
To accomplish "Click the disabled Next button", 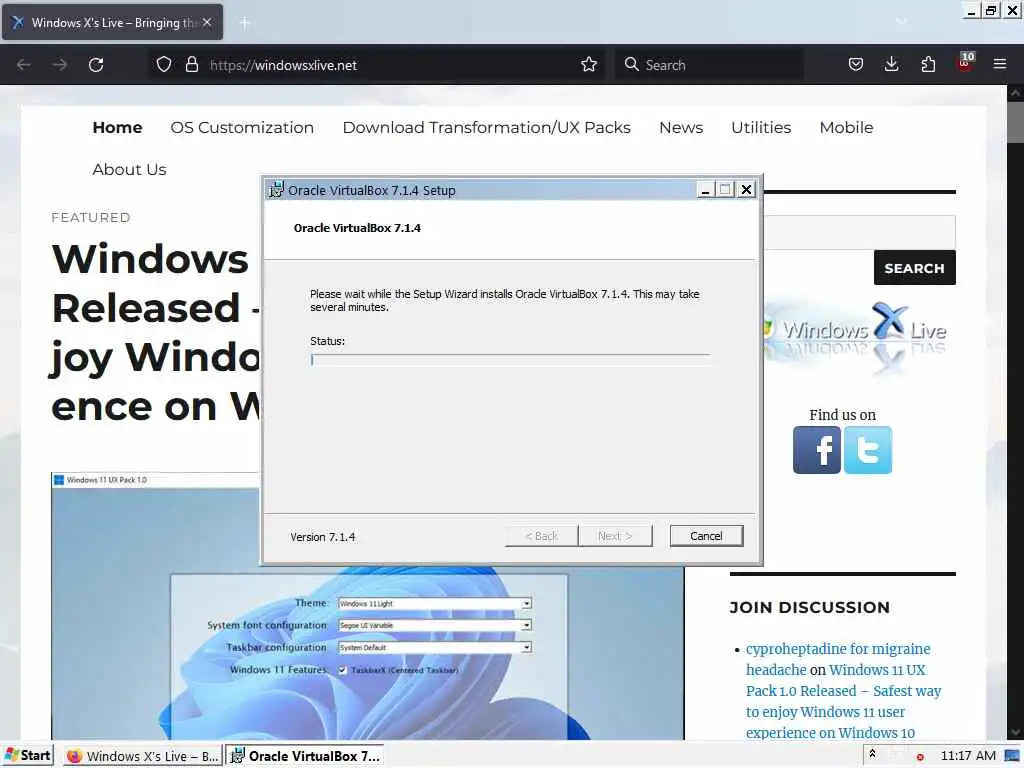I will (615, 536).
